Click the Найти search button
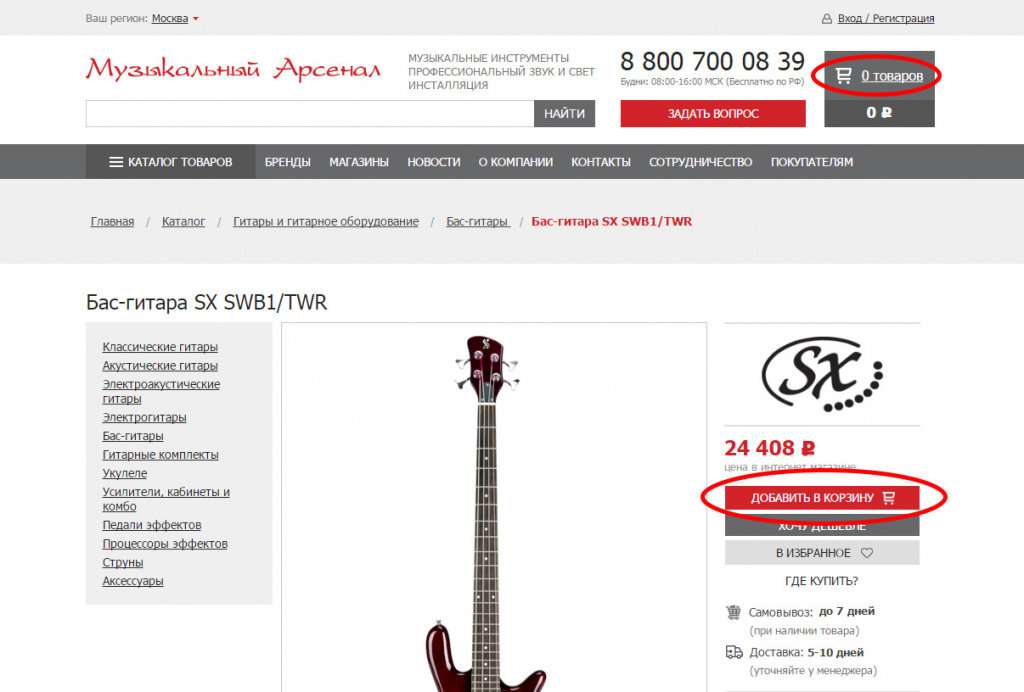This screenshot has width=1024, height=692. coord(564,114)
